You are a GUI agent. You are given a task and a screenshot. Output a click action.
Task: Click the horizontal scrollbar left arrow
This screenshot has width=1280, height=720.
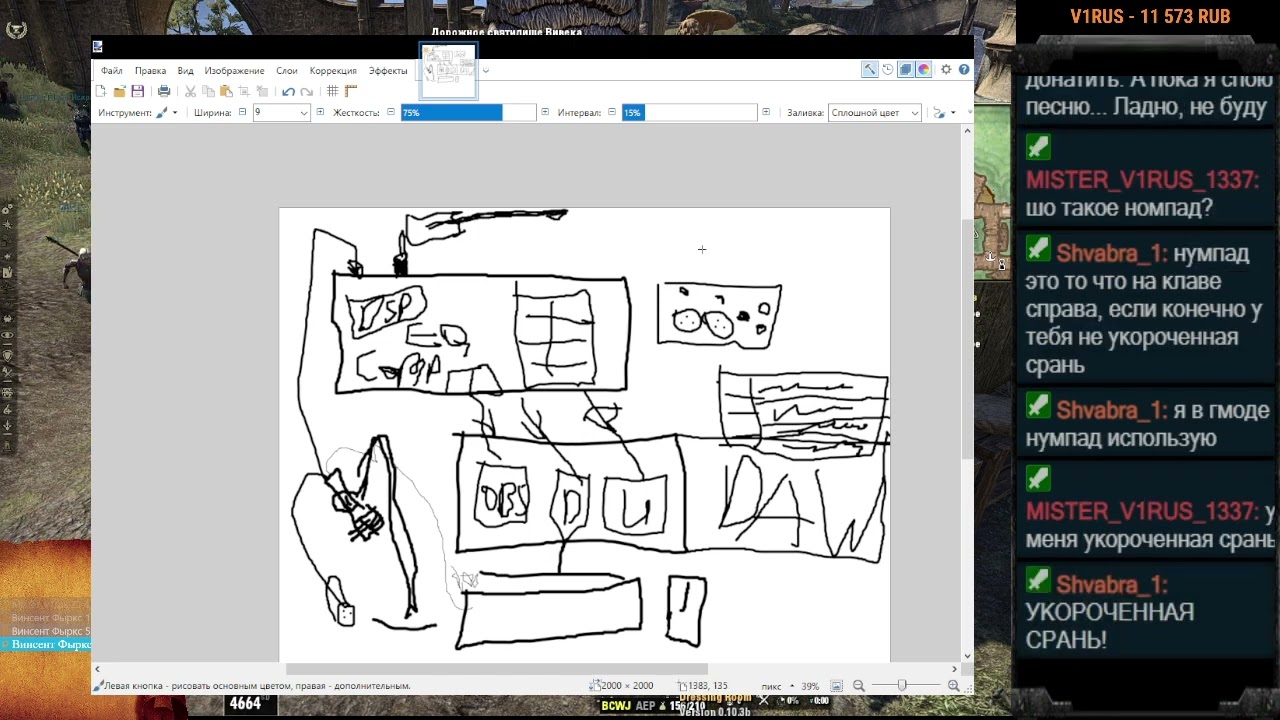[x=97, y=669]
